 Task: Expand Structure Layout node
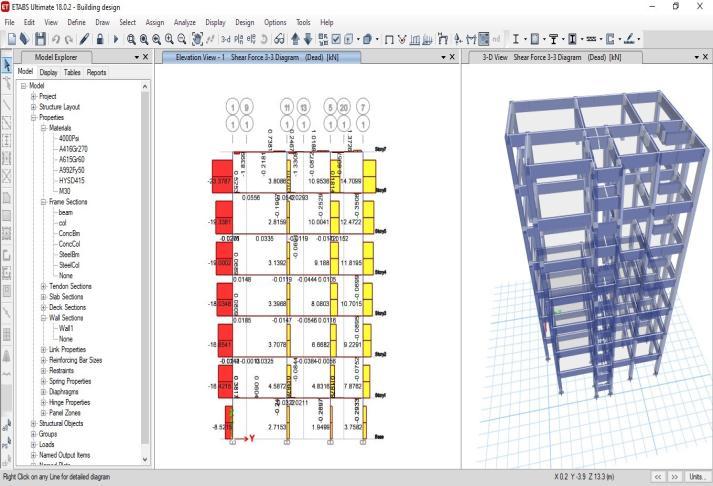point(34,107)
